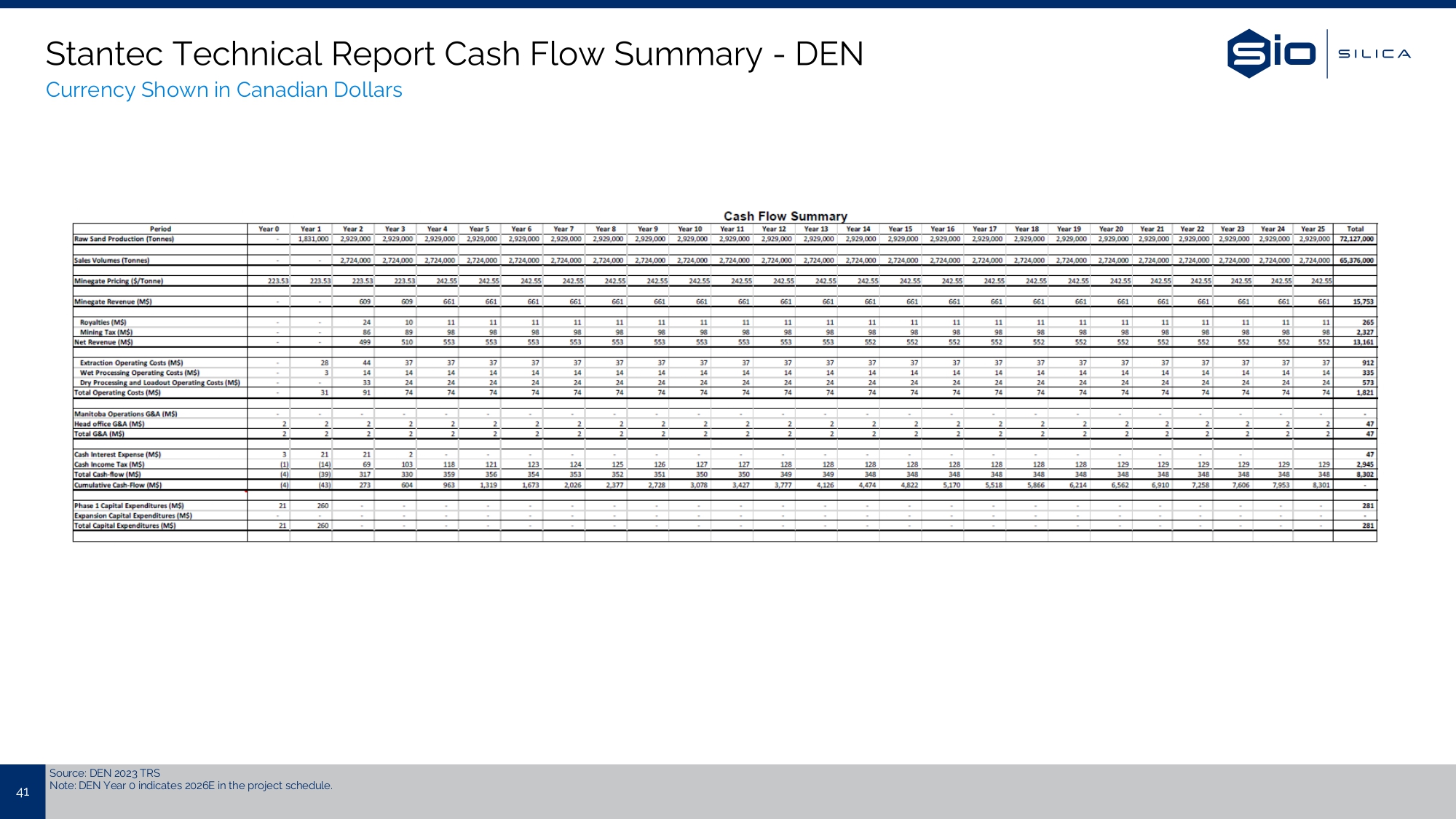Click 'Dry Processing and Loadout Operating Costs (M$)' label
This screenshot has width=1456, height=819.
(x=160, y=382)
